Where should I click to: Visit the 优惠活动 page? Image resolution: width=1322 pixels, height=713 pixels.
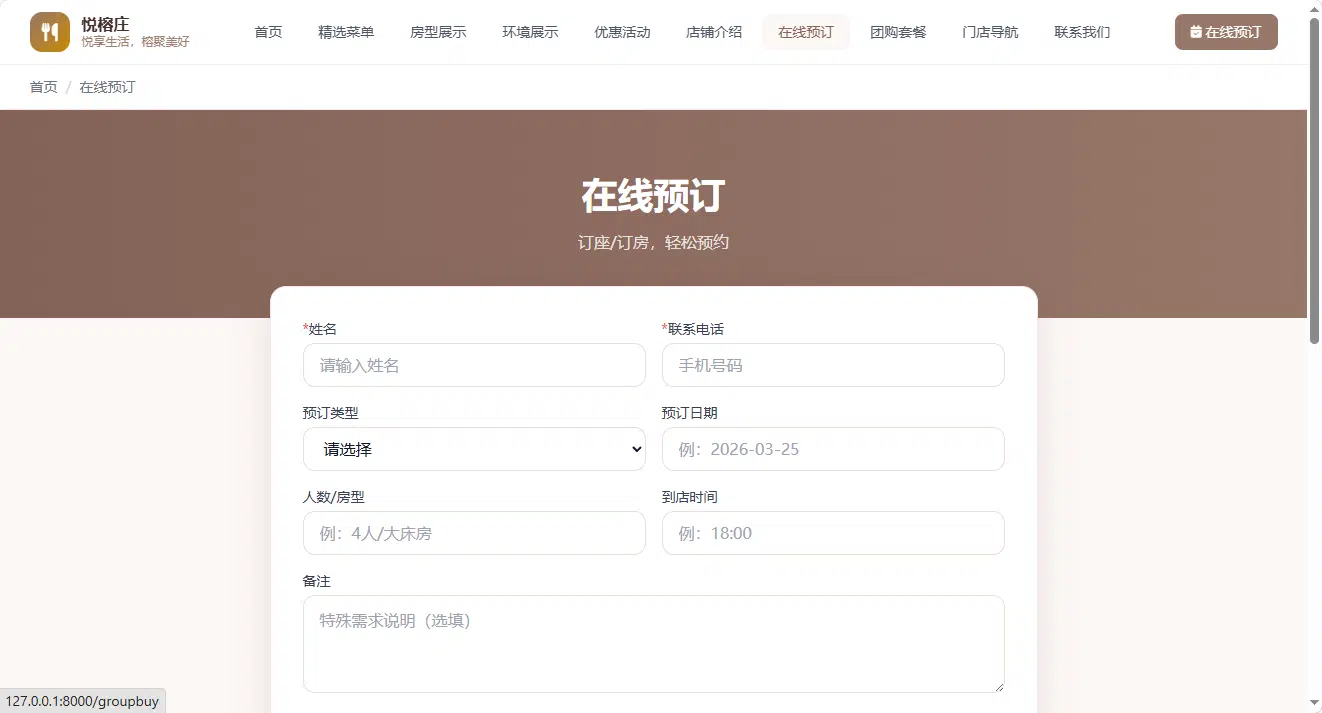click(622, 32)
